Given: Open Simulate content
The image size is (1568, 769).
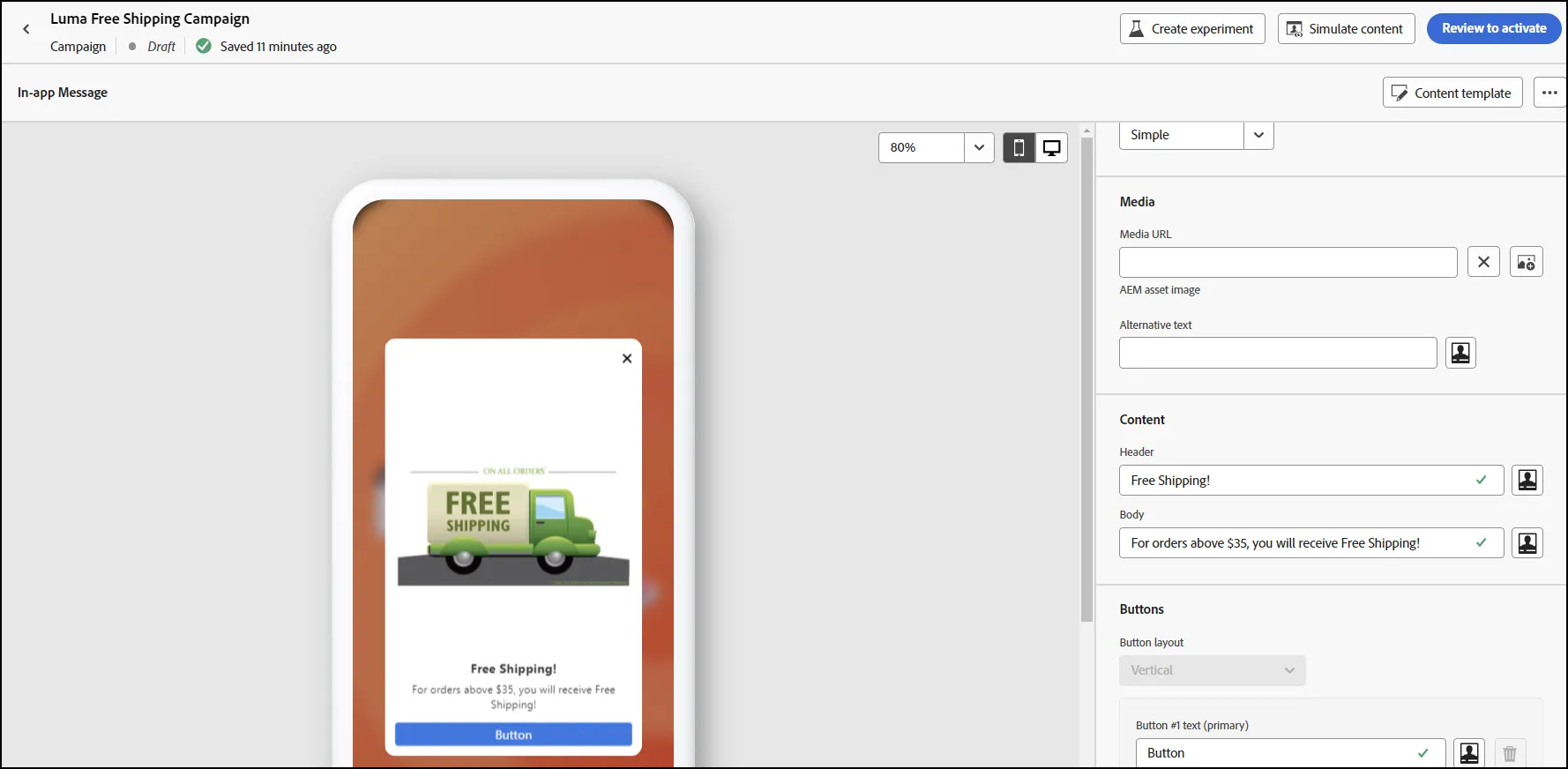Looking at the screenshot, I should tap(1346, 28).
